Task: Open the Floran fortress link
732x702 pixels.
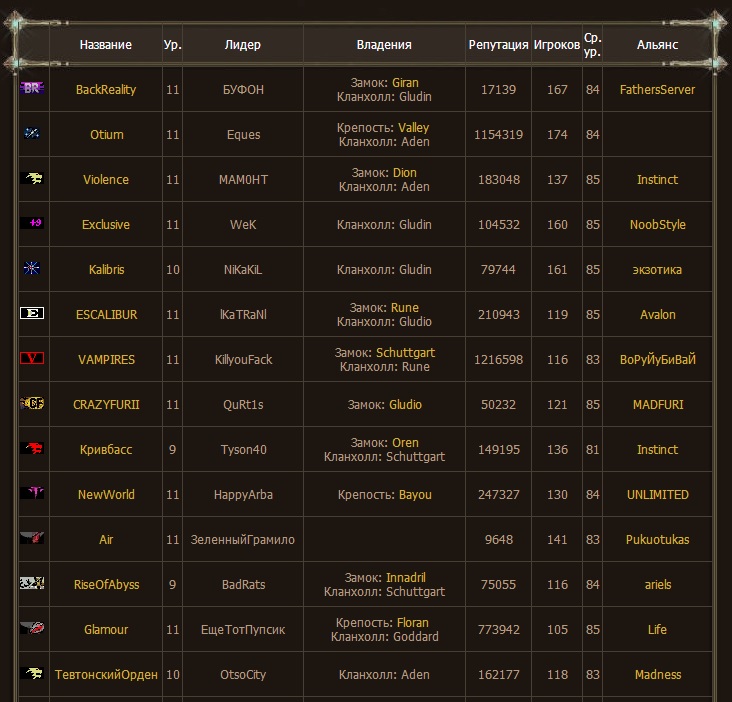Action: pos(413,623)
